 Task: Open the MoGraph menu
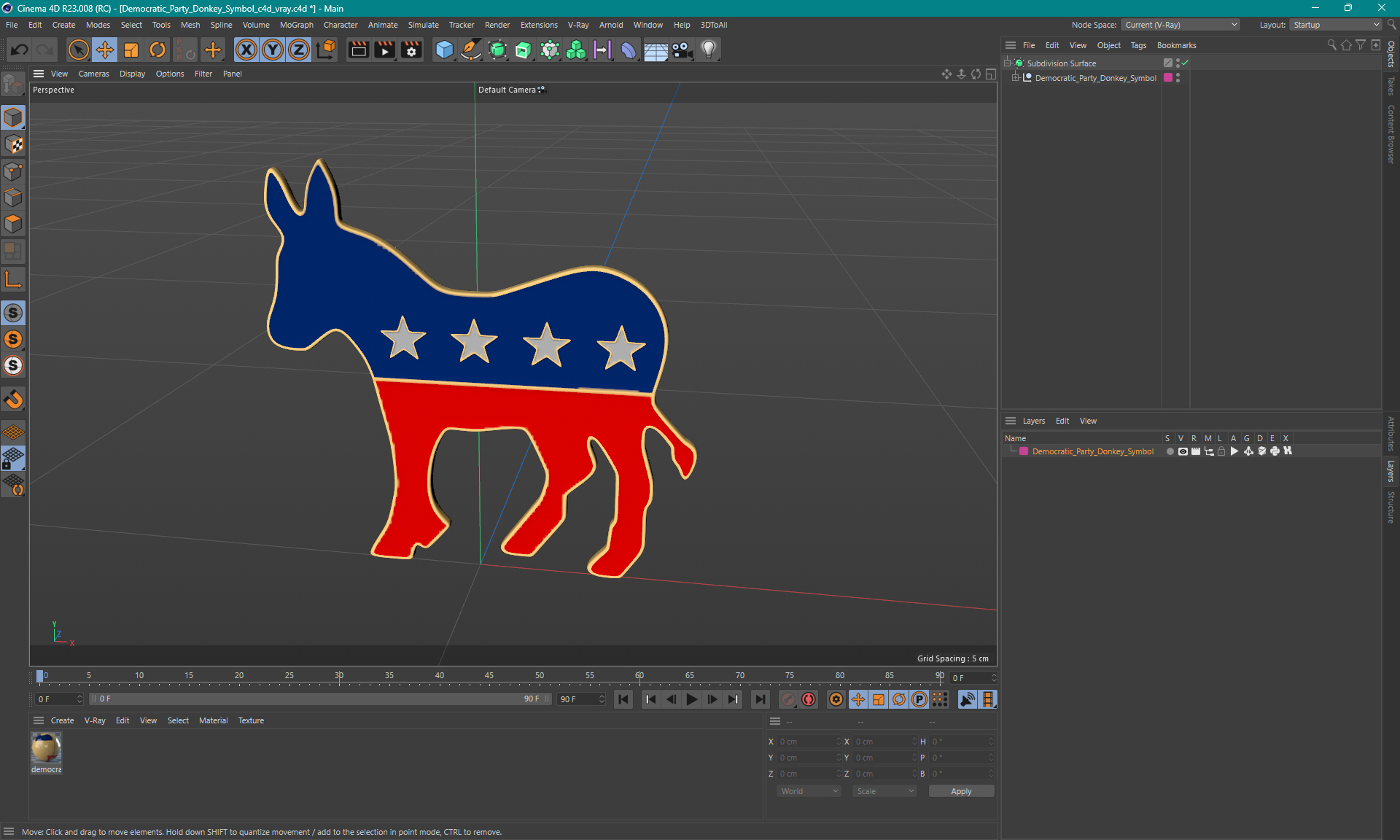296,25
